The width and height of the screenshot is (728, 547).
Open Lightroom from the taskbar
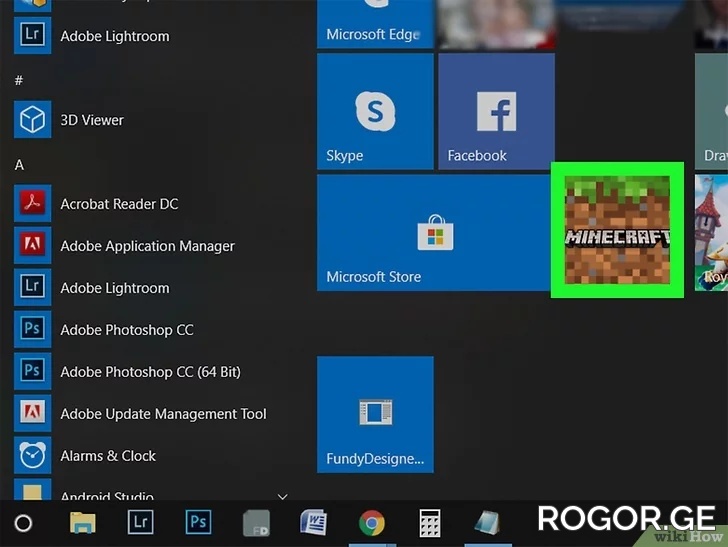140,523
